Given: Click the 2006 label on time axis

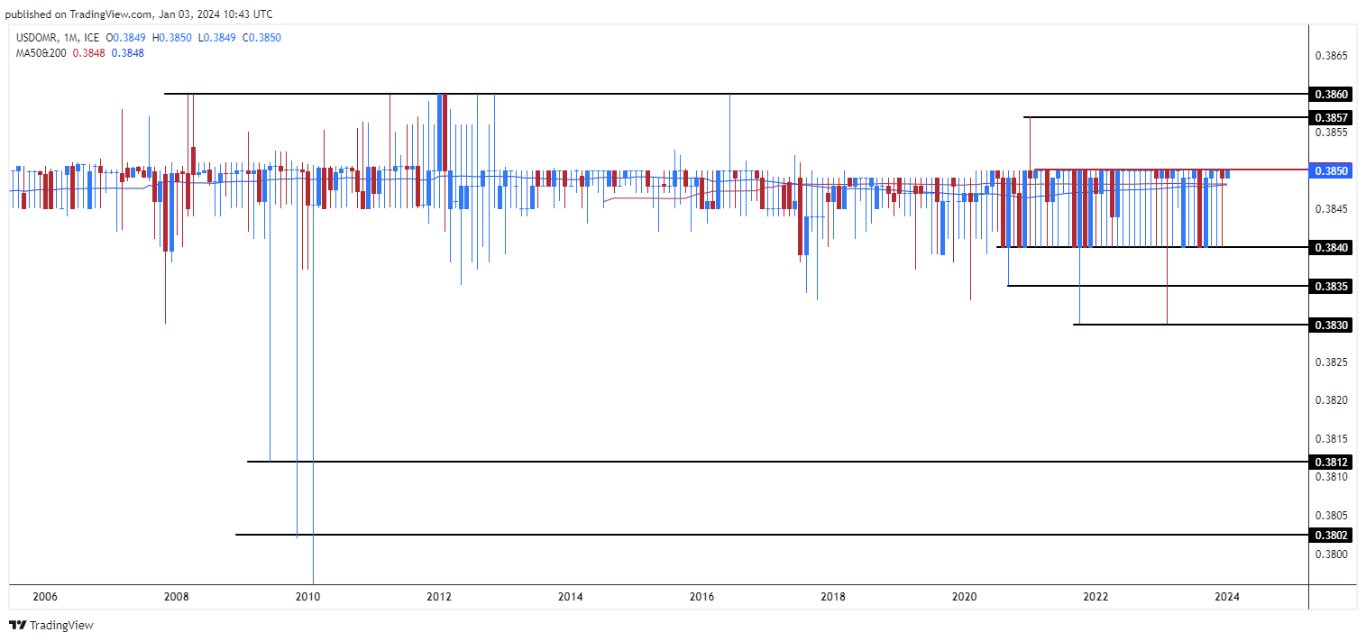Looking at the screenshot, I should click(x=45, y=597).
